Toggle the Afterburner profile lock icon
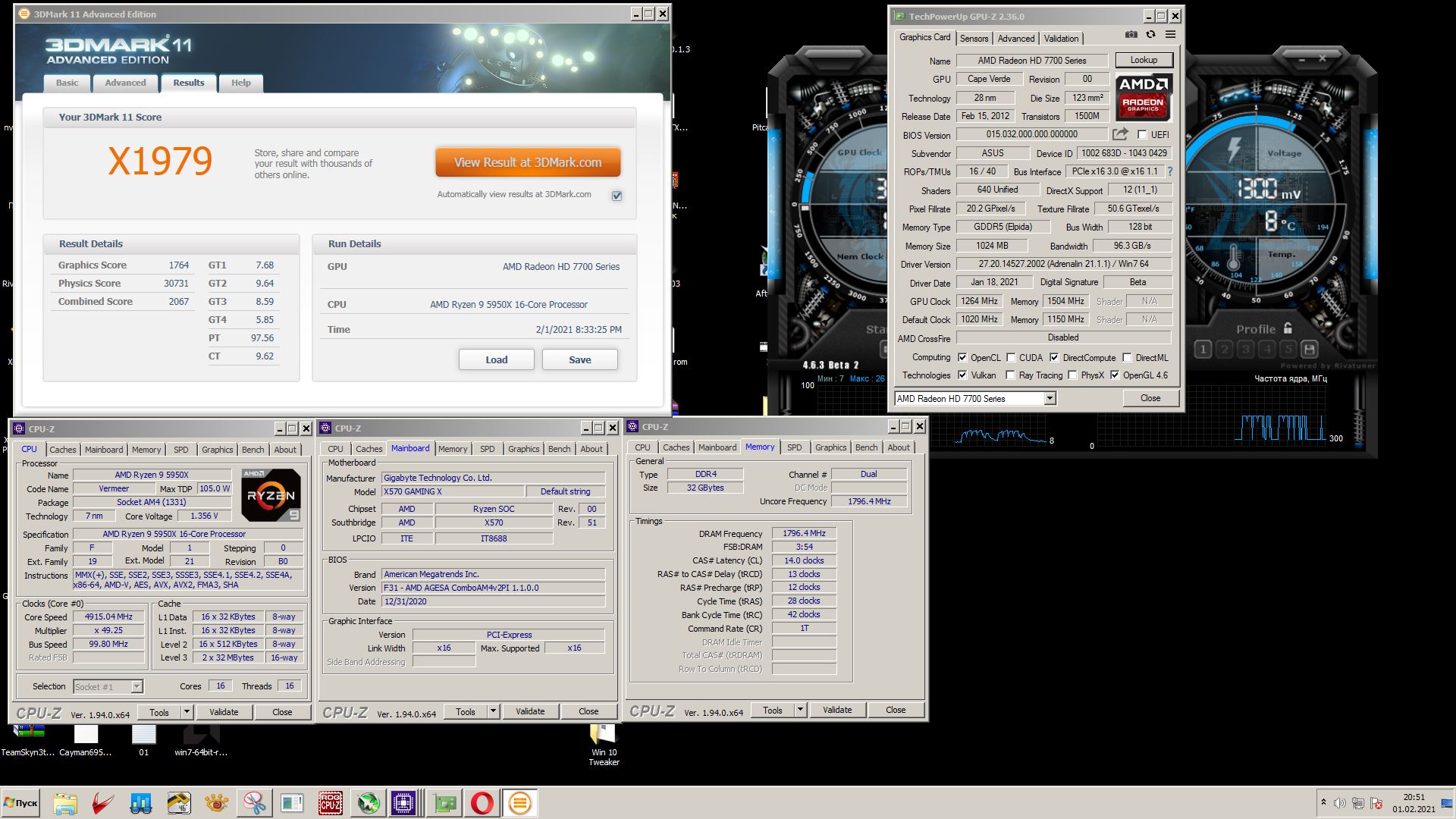The image size is (1456, 819). tap(1288, 328)
